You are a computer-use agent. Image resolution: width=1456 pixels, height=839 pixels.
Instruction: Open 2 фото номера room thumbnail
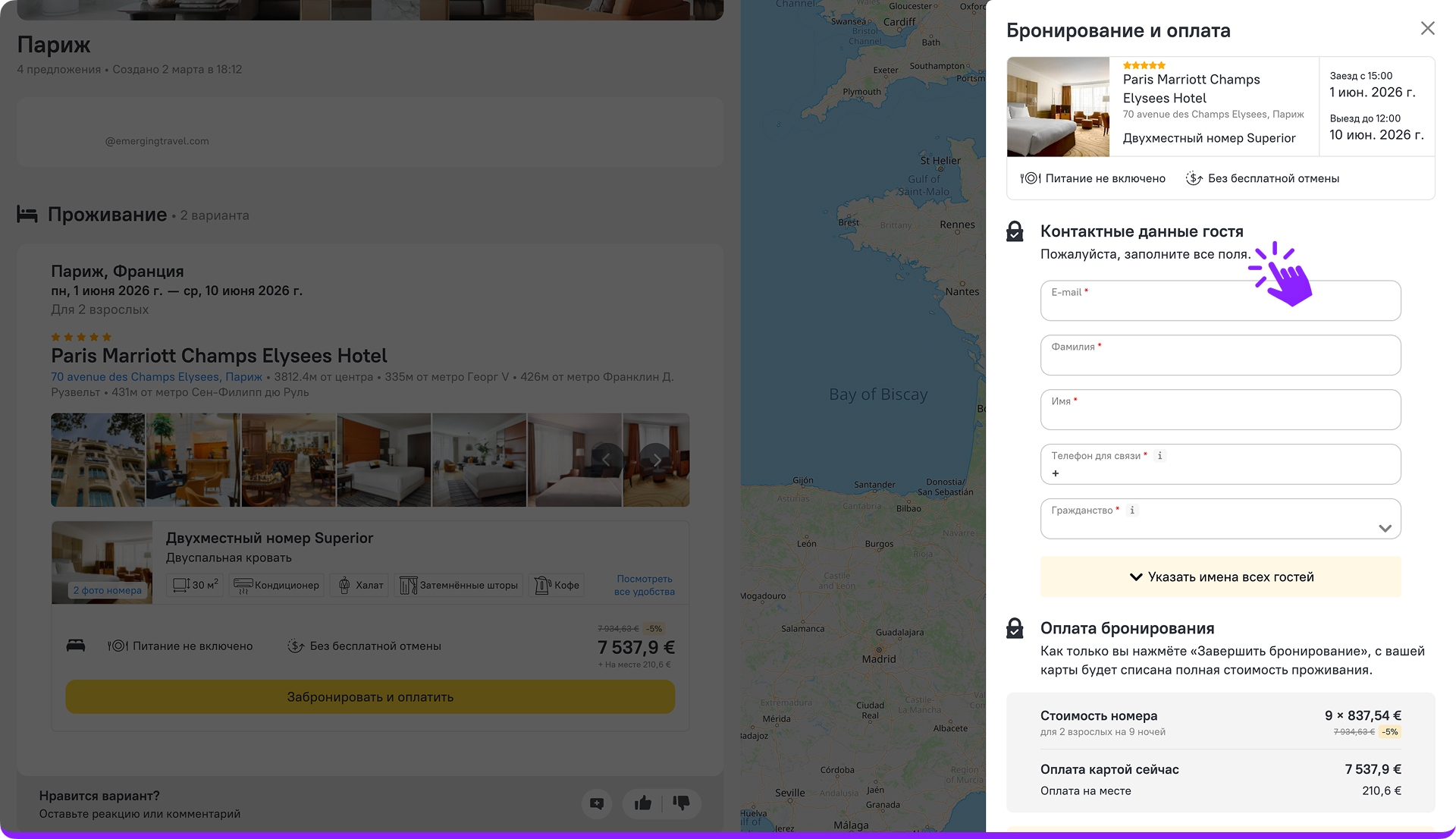(107, 590)
